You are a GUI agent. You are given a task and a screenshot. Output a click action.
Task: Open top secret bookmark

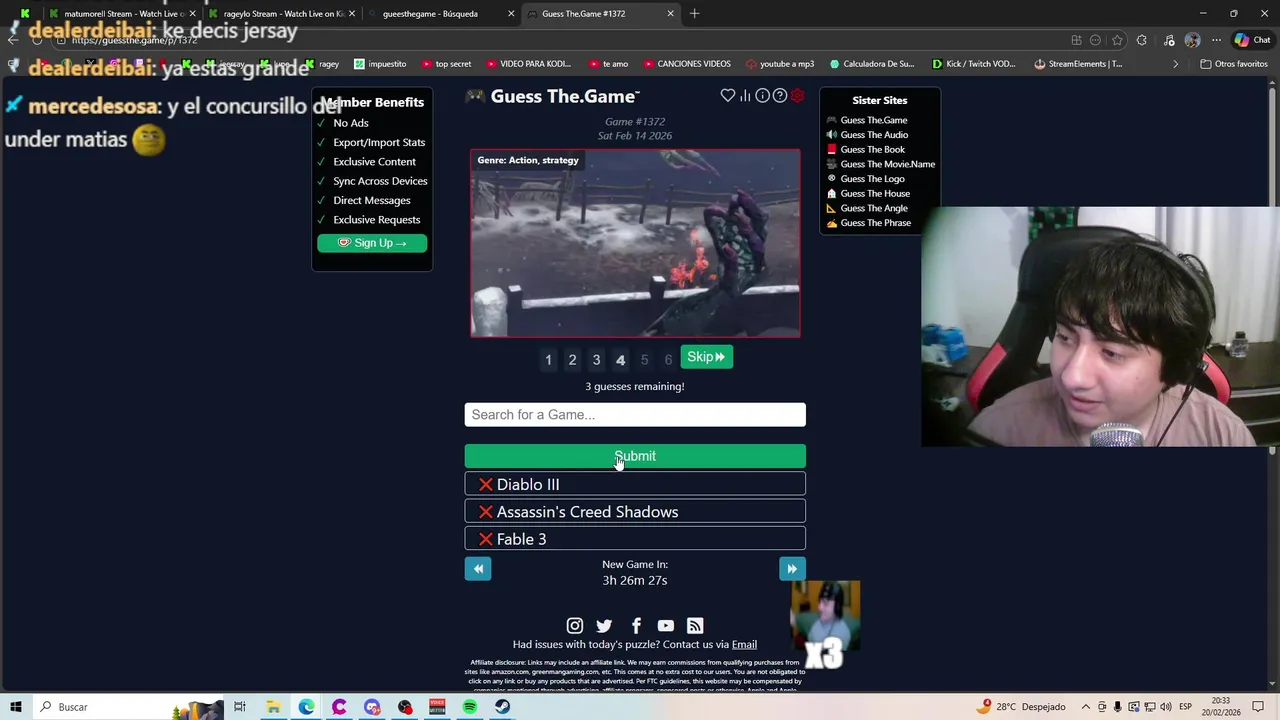click(x=446, y=64)
